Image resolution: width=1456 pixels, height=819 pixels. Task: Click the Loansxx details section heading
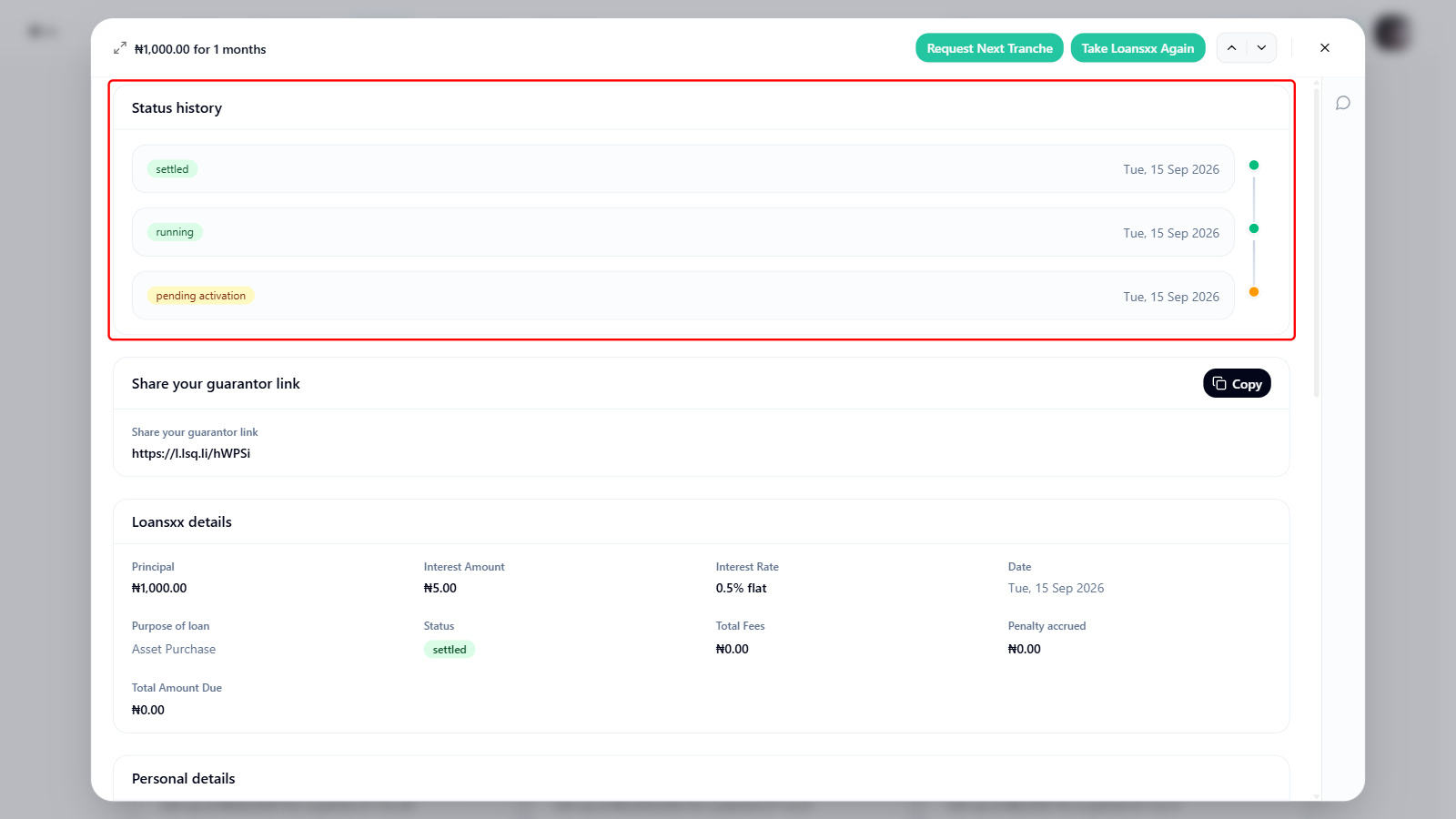coord(182,521)
